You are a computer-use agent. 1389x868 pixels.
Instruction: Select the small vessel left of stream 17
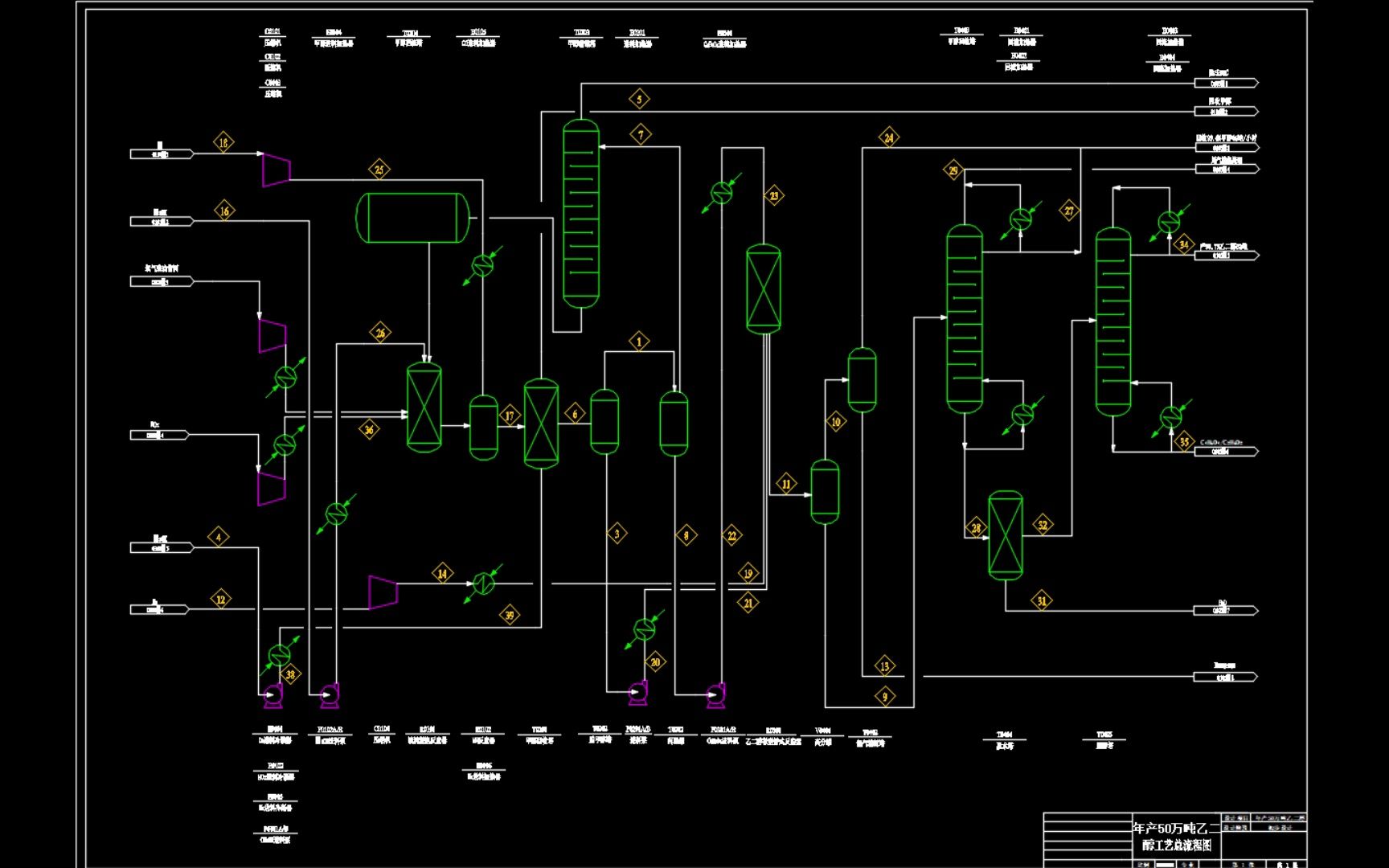pyautogui.click(x=483, y=428)
